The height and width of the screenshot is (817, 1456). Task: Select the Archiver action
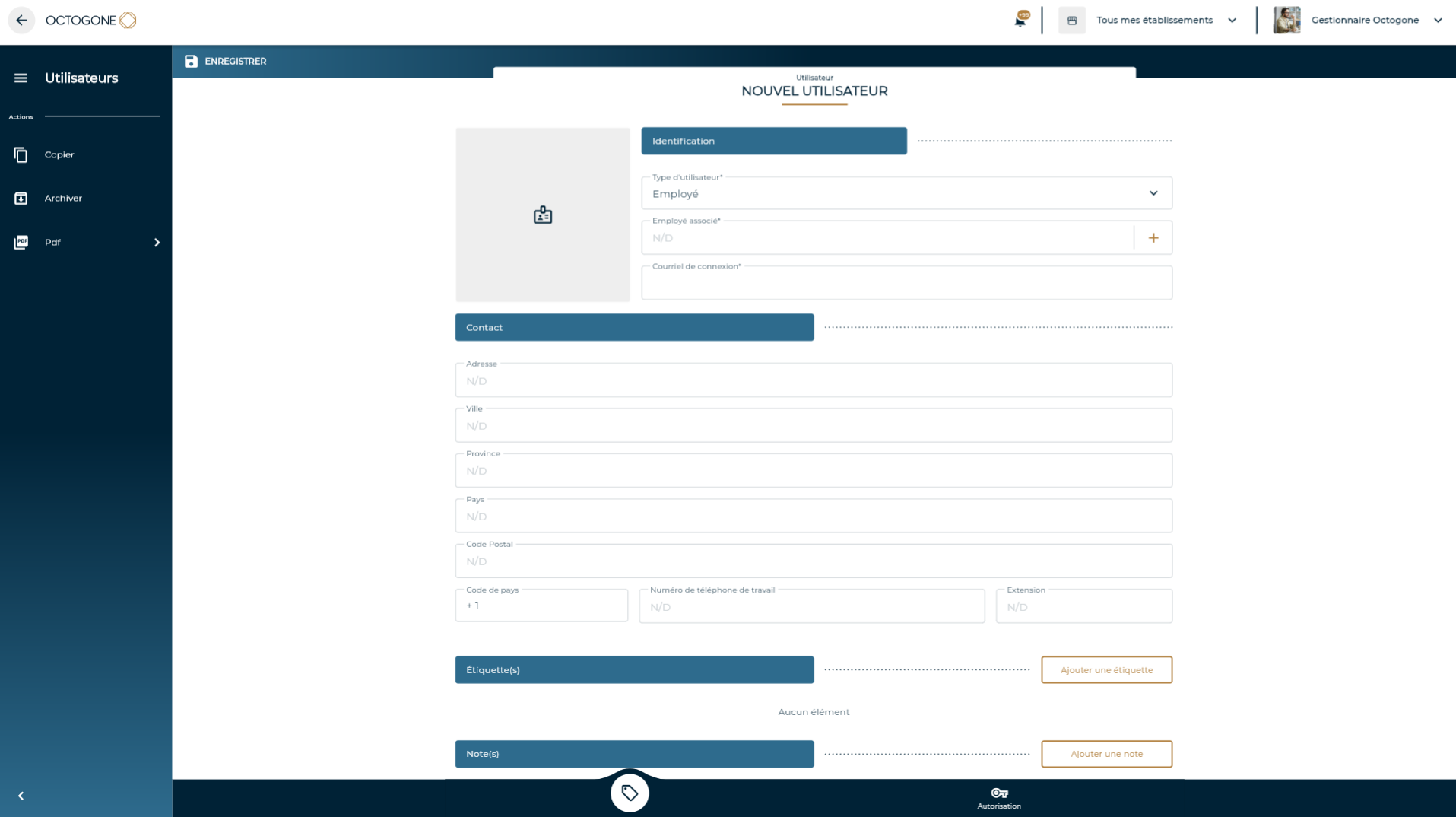63,199
